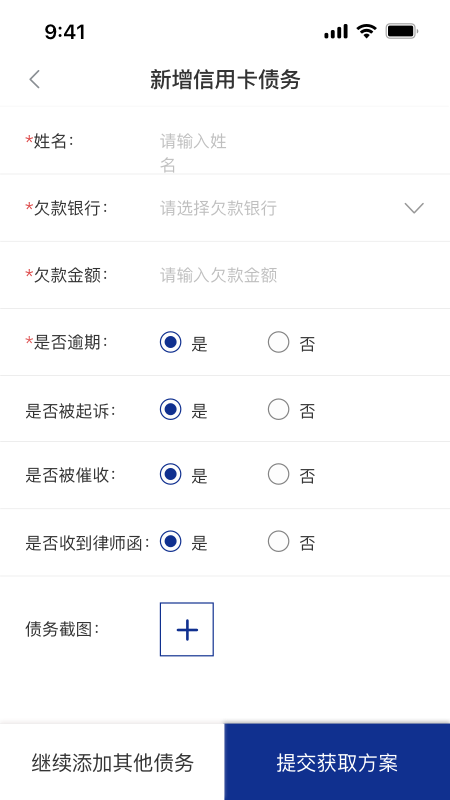Tap the plus icon to upload debt screenshot
Screen dimensions: 450x800
187,629
